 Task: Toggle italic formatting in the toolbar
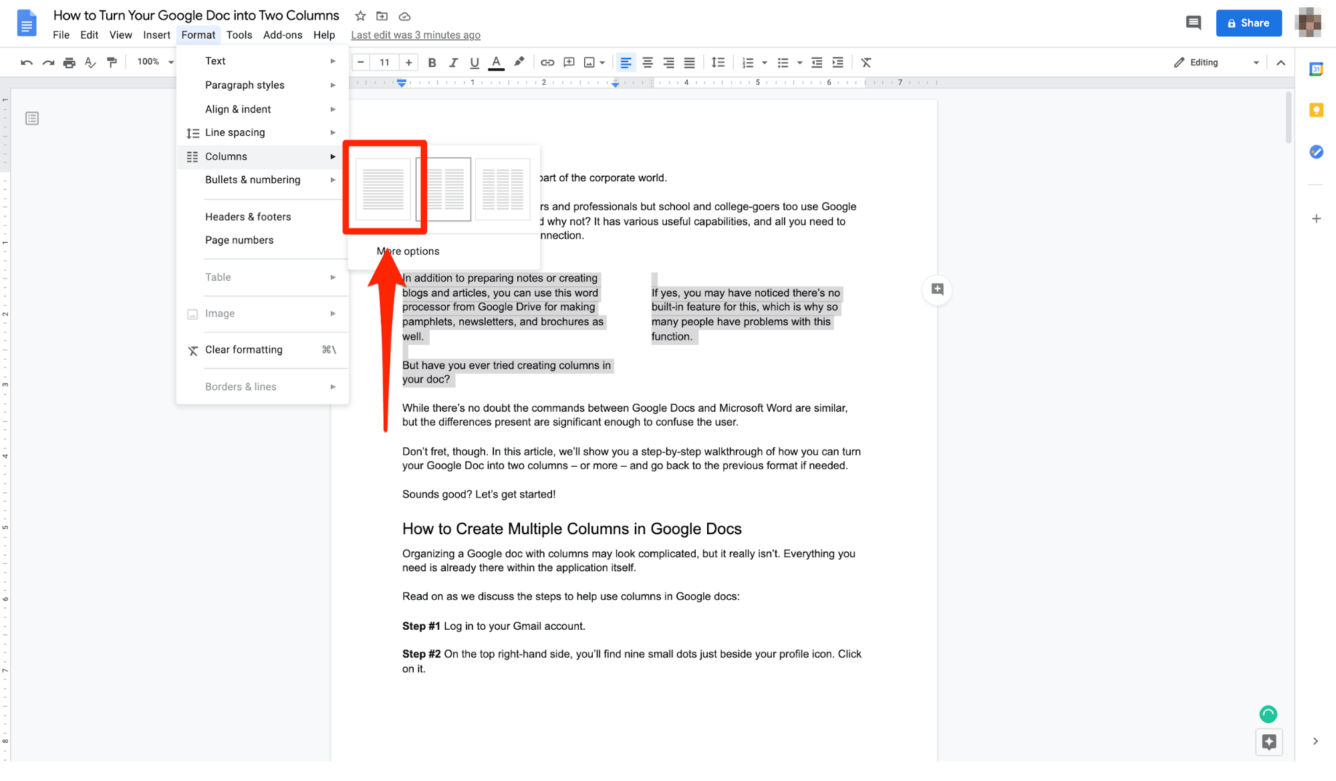click(x=453, y=62)
